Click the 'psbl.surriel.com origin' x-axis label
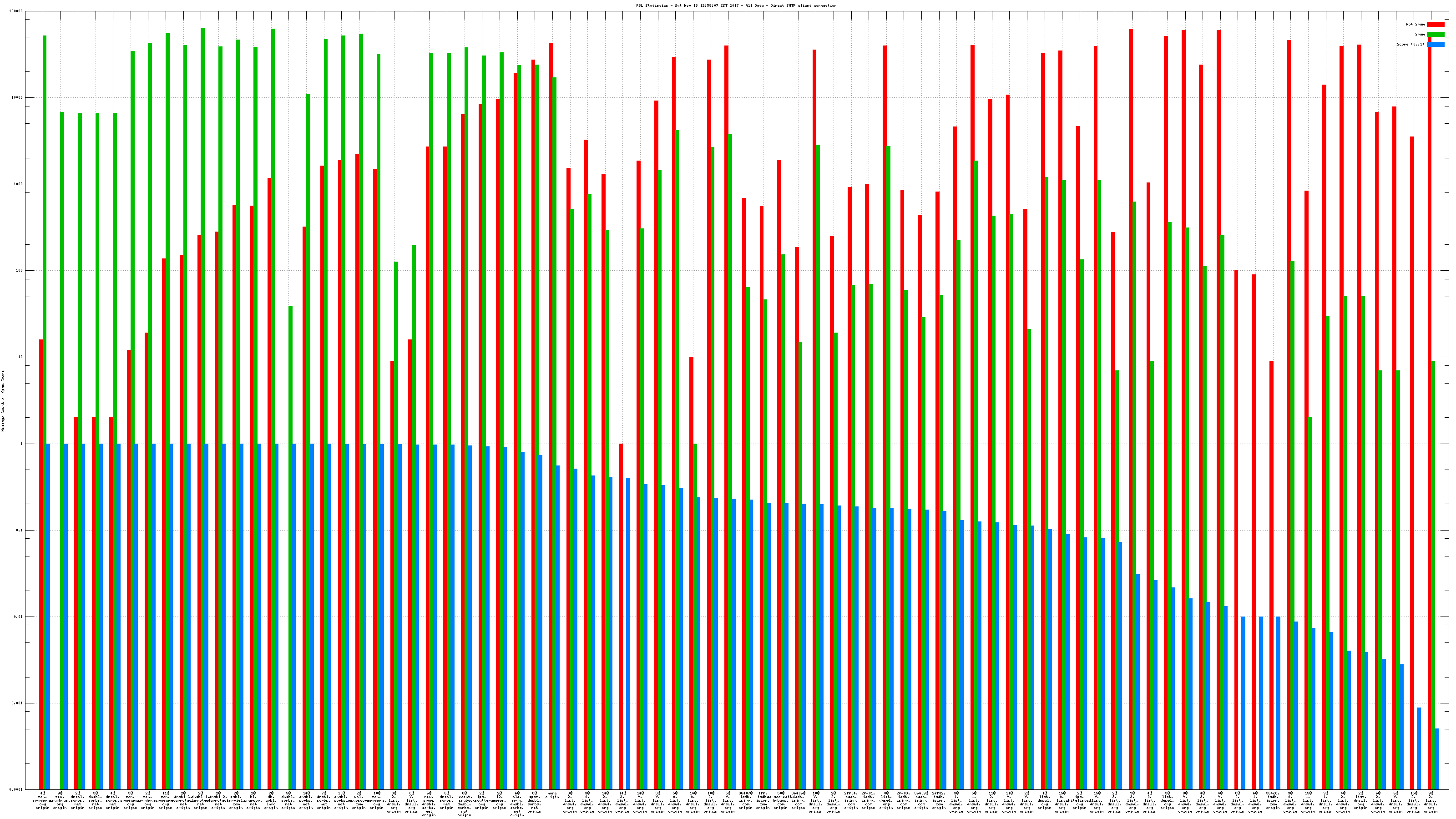1456x819 pixels. [236, 800]
